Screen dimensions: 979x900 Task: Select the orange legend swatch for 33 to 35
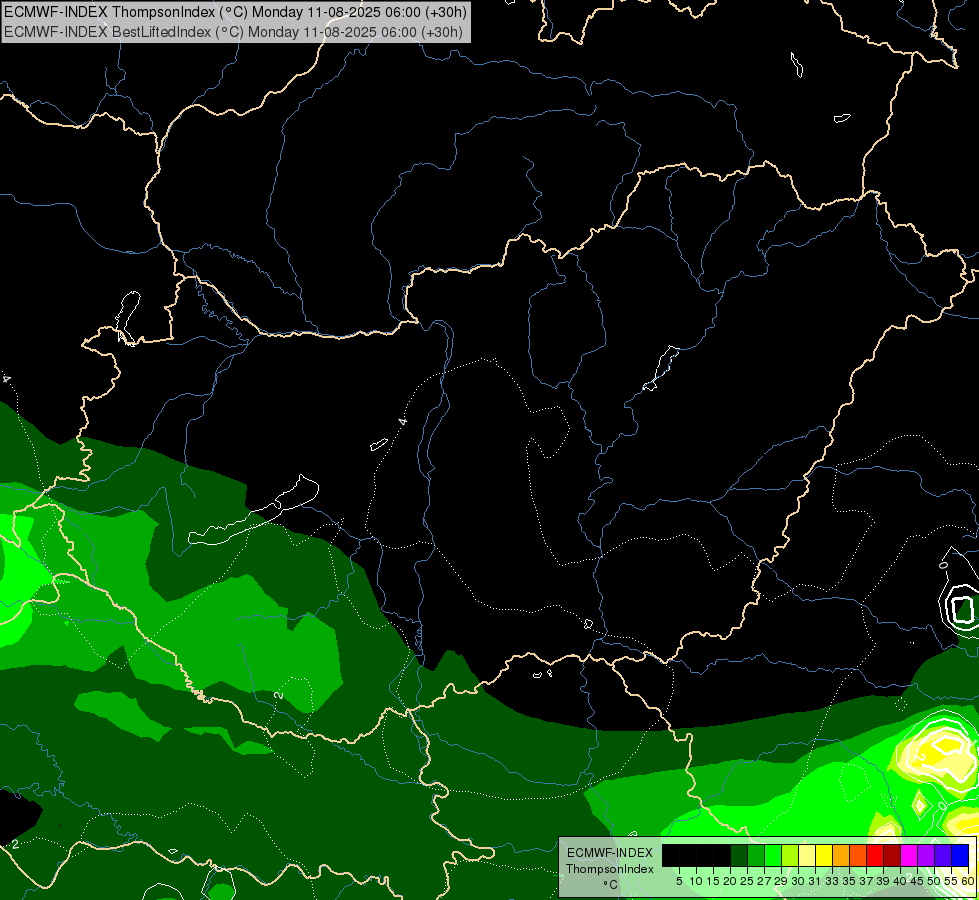pyautogui.click(x=841, y=855)
